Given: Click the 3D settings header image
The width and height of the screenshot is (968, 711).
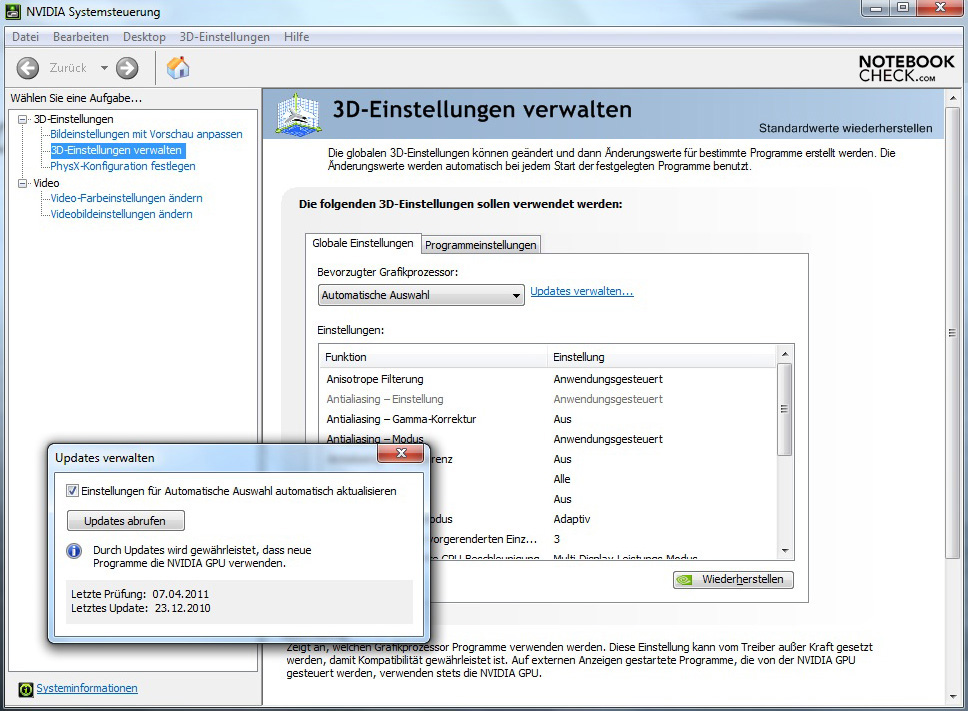Looking at the screenshot, I should pos(298,114).
